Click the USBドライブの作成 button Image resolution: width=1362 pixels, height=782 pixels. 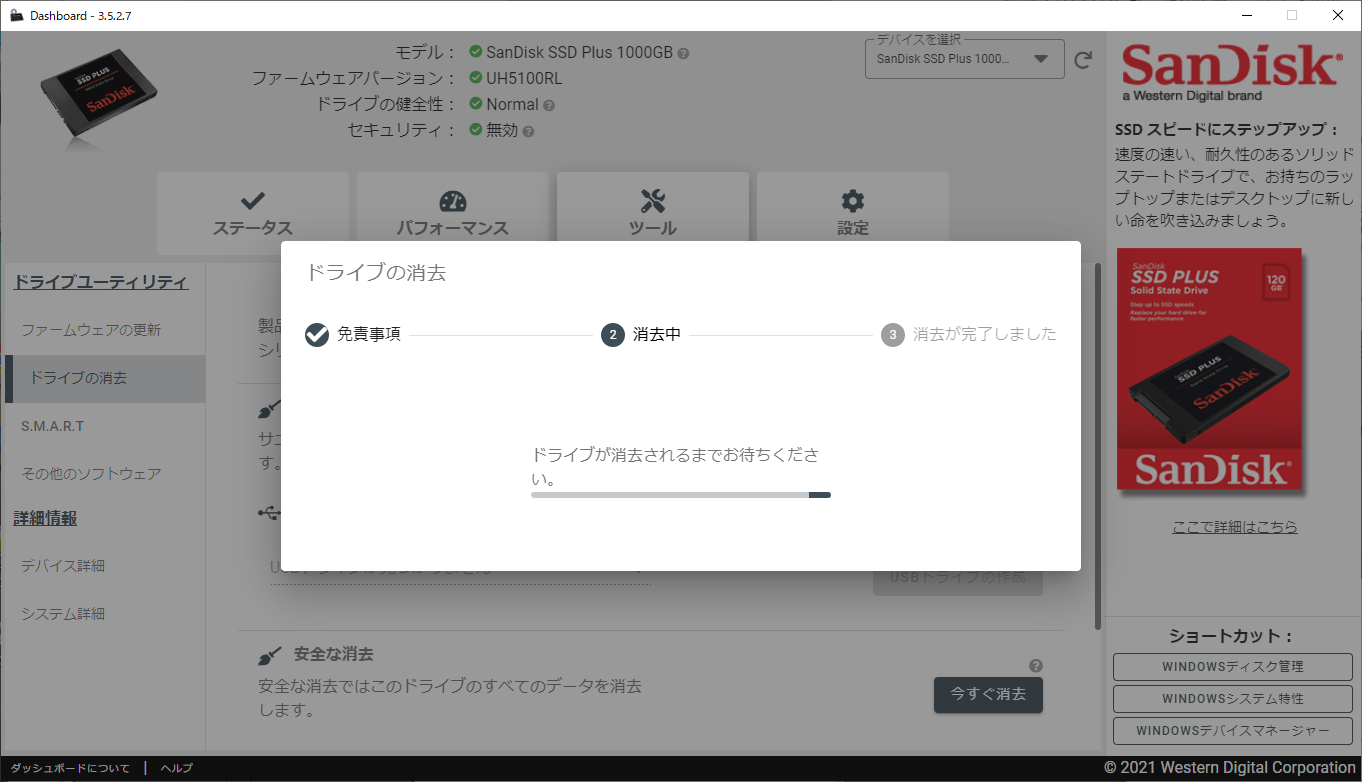[957, 578]
